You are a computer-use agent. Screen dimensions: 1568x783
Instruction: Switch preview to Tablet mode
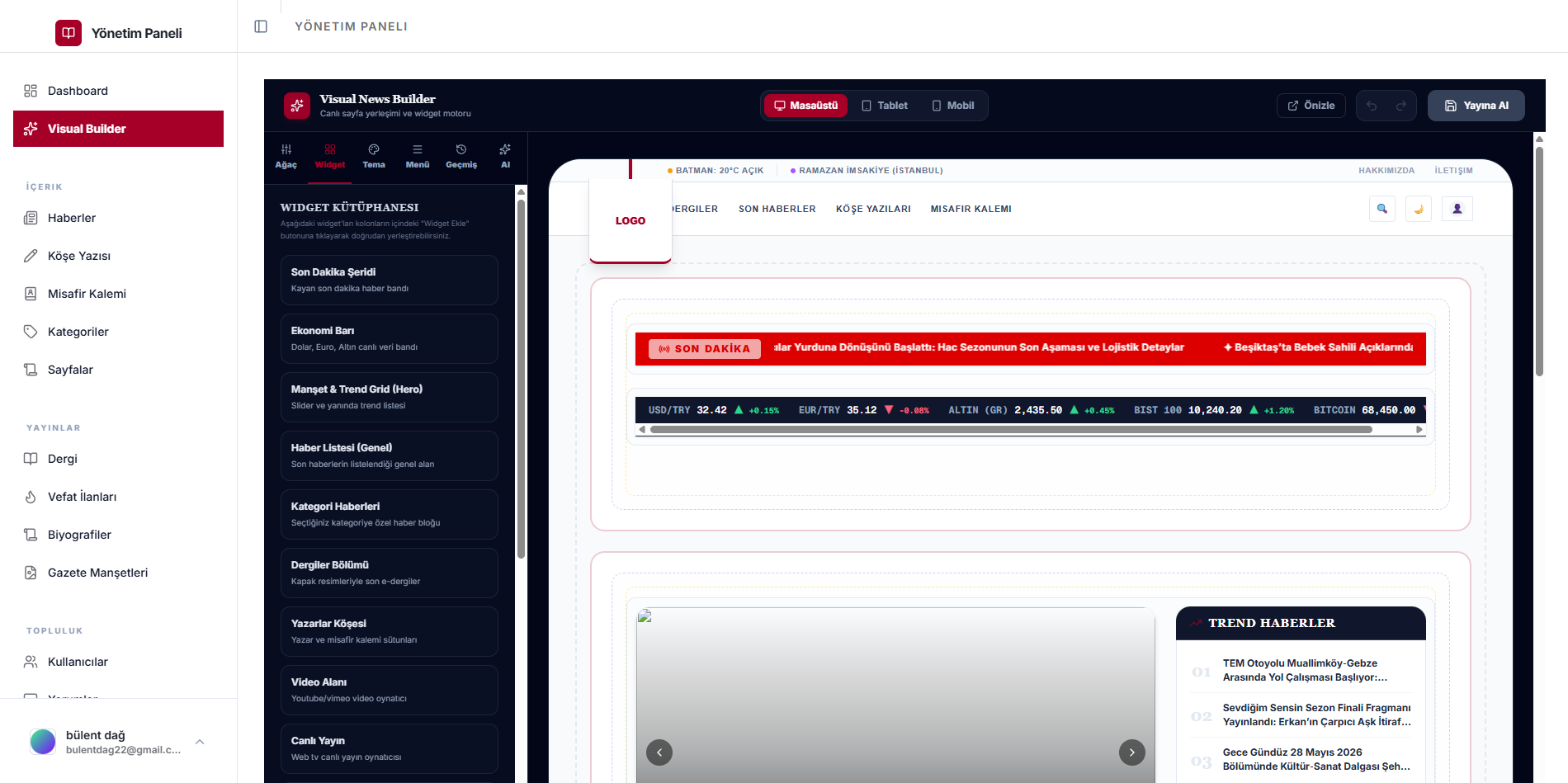[885, 106]
